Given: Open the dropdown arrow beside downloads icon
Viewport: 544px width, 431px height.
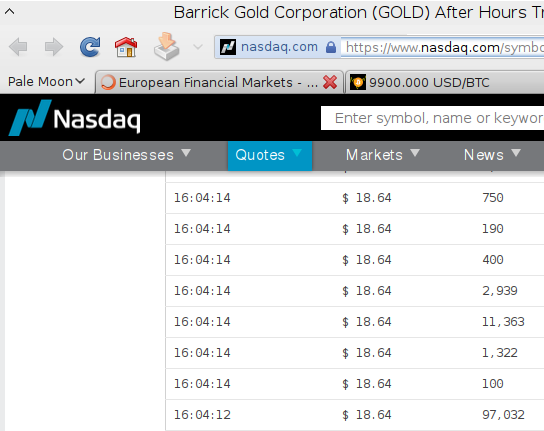Looking at the screenshot, I should tap(198, 47).
